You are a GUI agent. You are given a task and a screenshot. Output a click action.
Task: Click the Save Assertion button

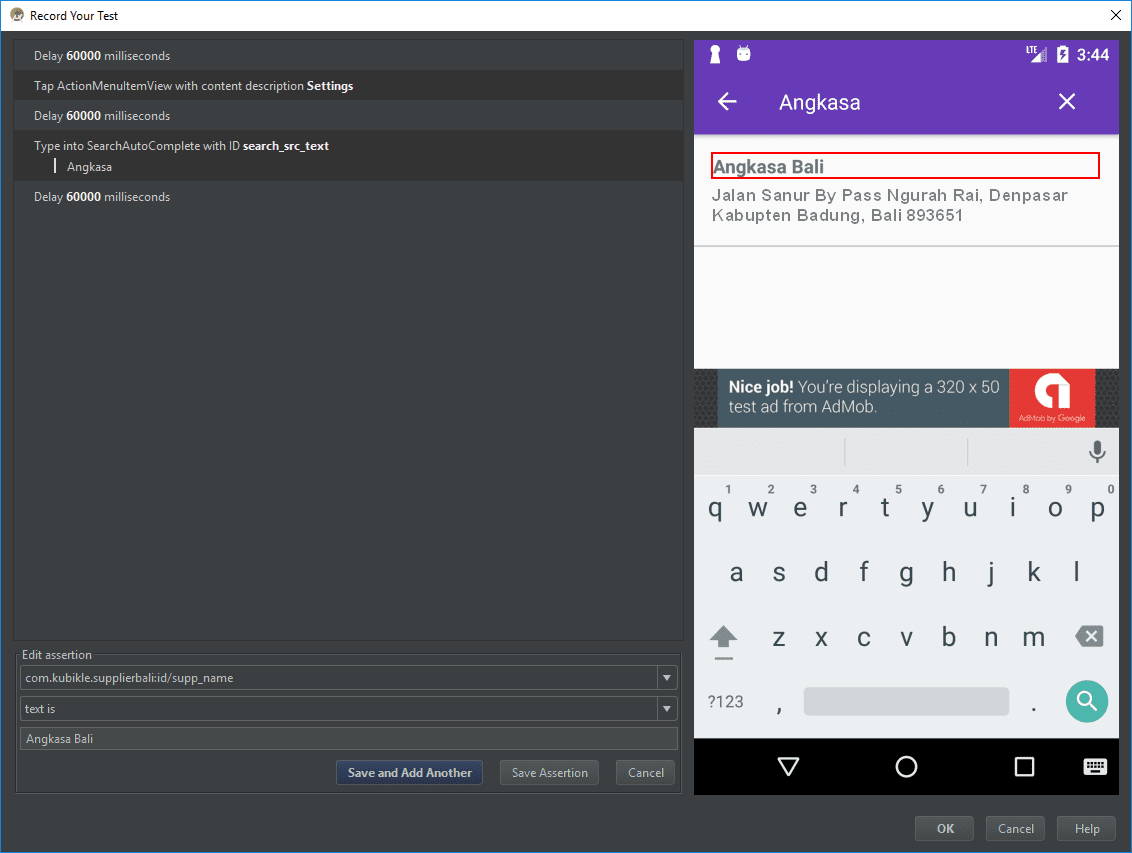pos(548,772)
